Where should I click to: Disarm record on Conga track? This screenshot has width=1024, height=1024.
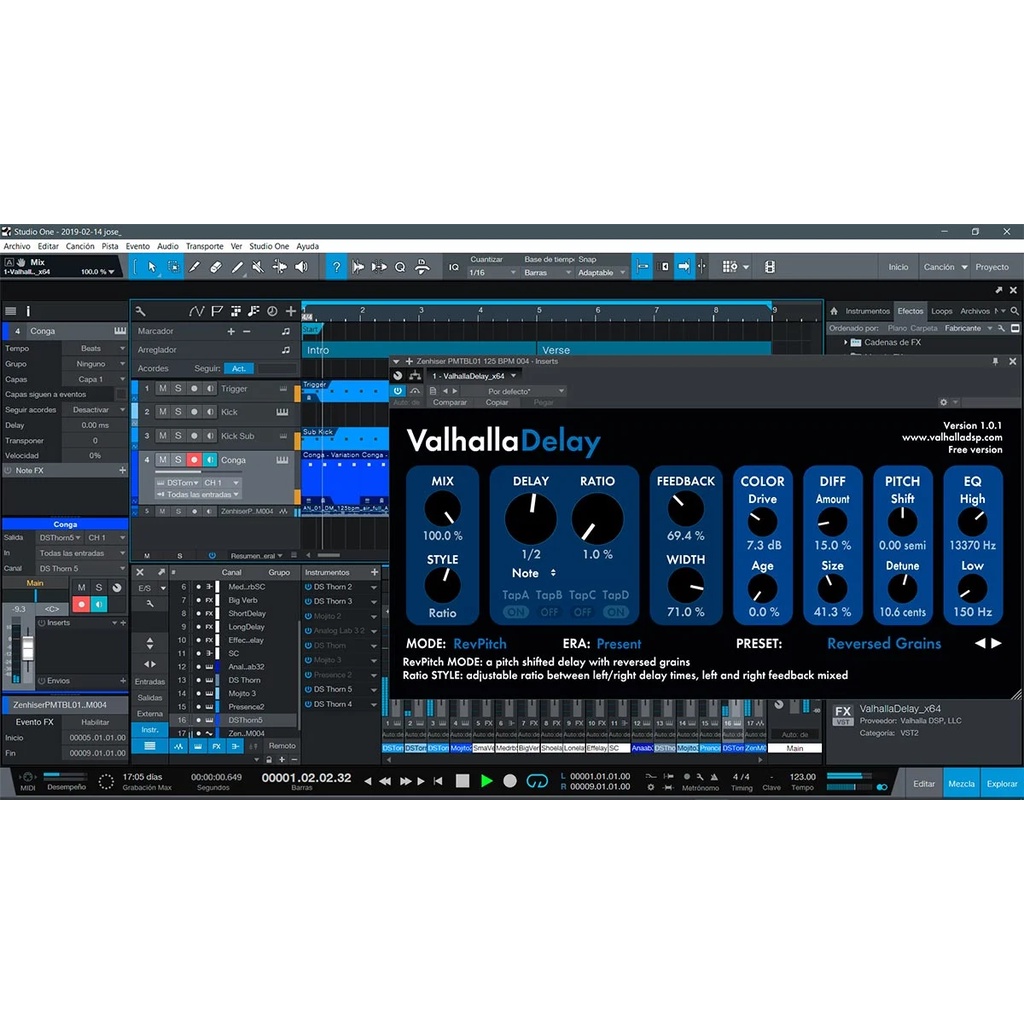[193, 460]
